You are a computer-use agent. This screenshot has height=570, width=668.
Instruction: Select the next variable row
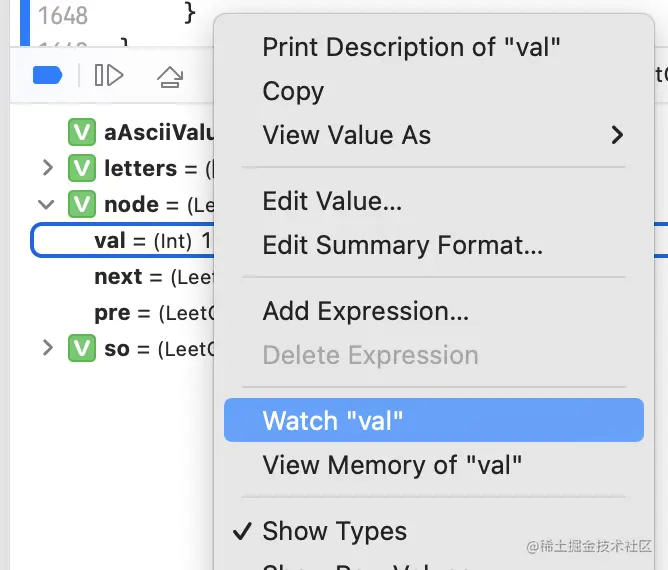click(127, 277)
